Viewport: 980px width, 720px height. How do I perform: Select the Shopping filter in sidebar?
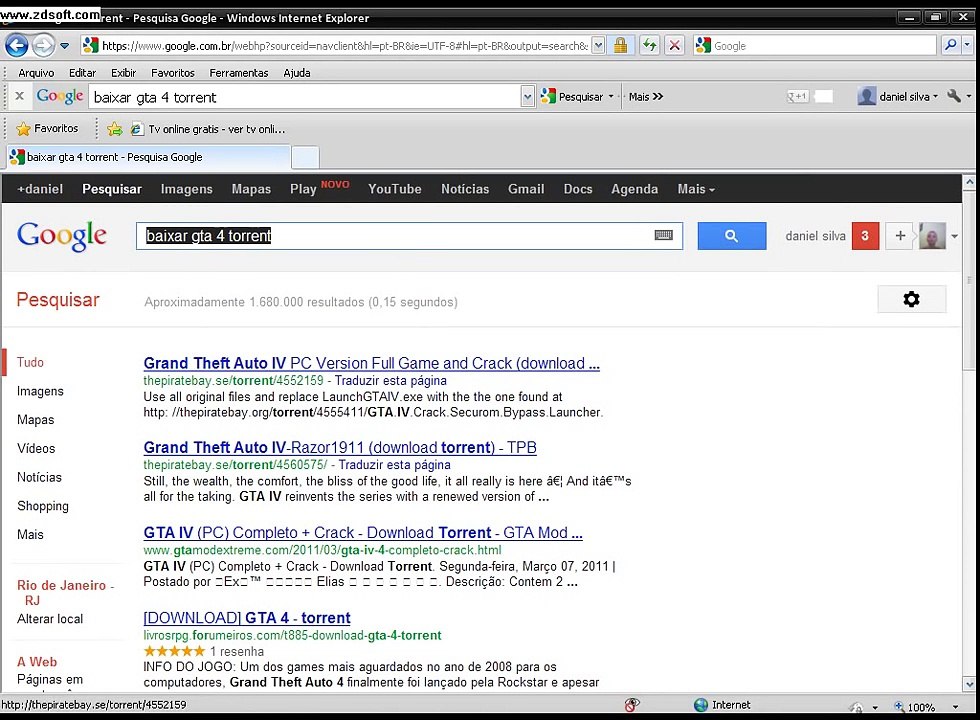pyautogui.click(x=42, y=506)
